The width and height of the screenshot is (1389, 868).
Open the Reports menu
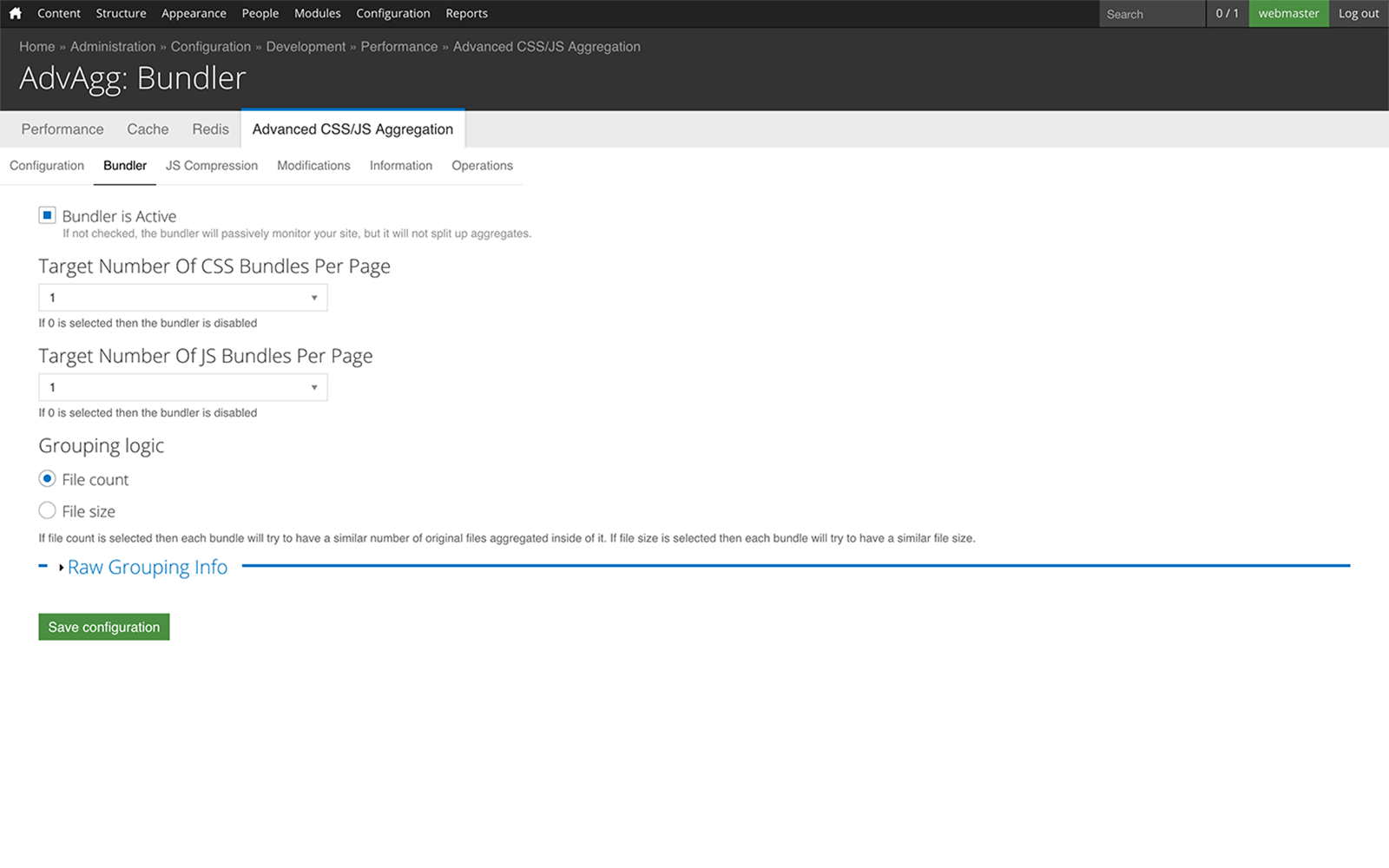click(467, 13)
